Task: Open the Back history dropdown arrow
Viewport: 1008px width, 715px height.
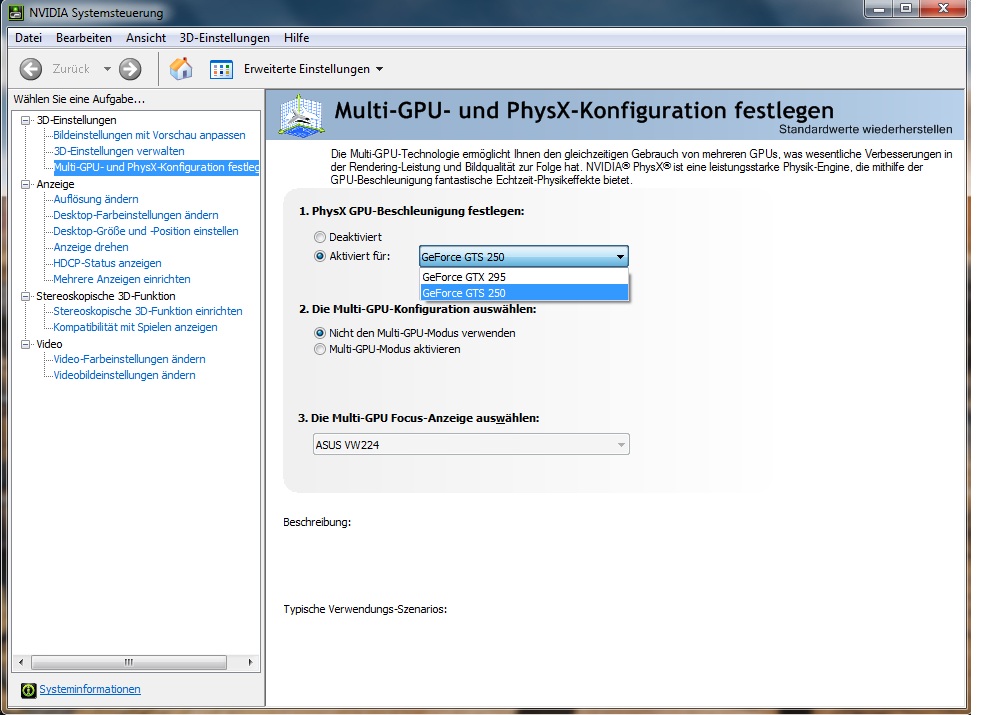Action: (107, 69)
